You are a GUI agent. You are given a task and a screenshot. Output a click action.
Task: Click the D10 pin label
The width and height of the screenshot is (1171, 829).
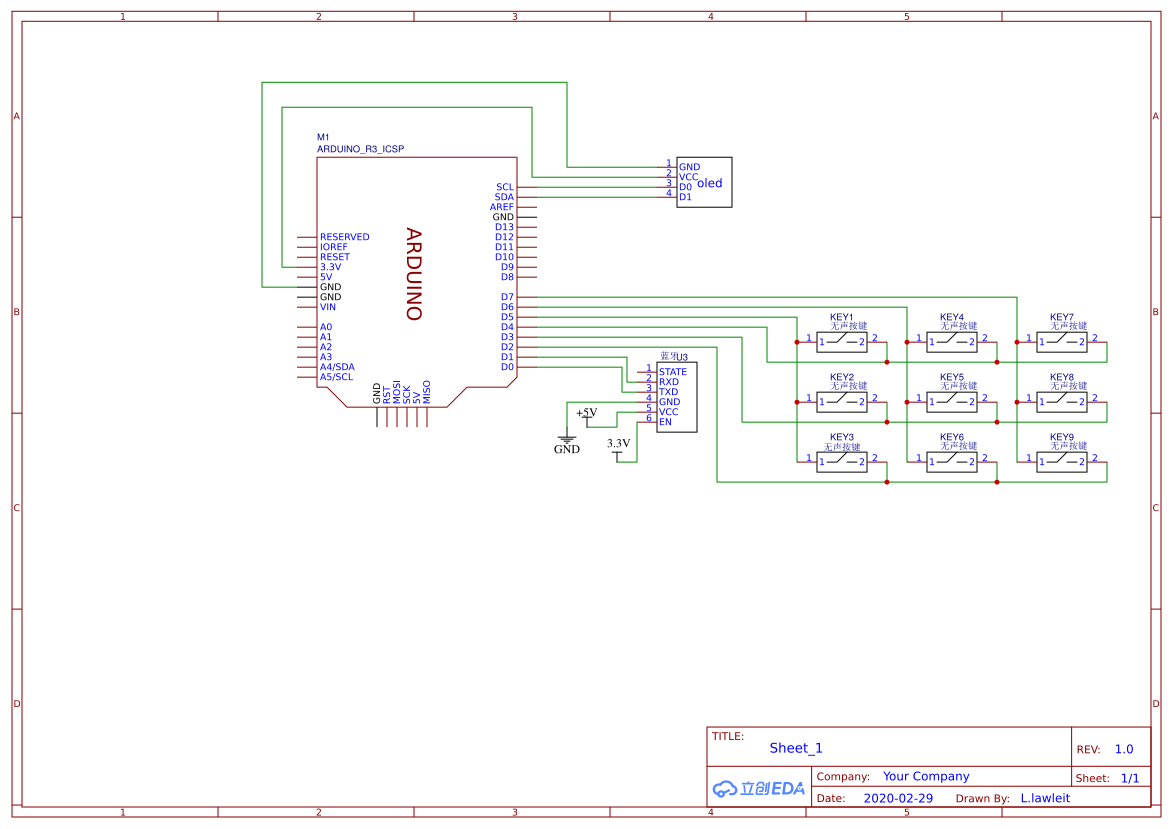504,257
